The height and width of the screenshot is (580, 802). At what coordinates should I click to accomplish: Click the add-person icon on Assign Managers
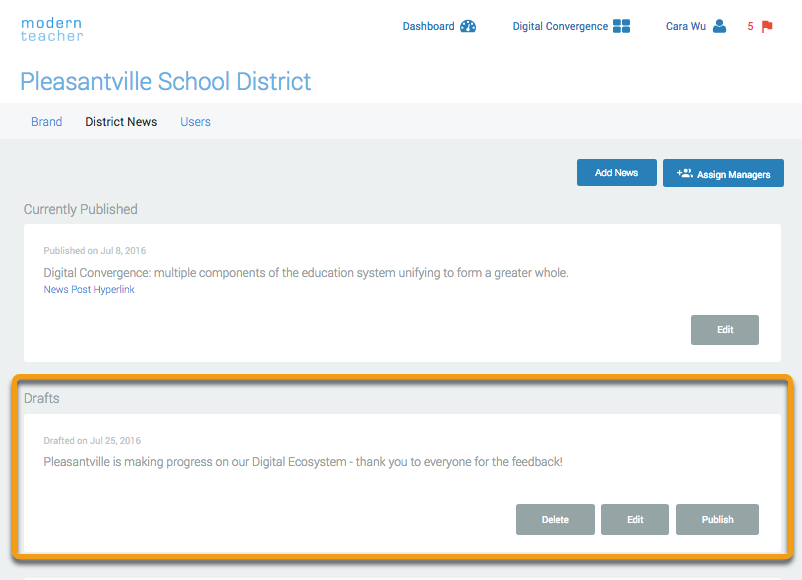click(684, 173)
